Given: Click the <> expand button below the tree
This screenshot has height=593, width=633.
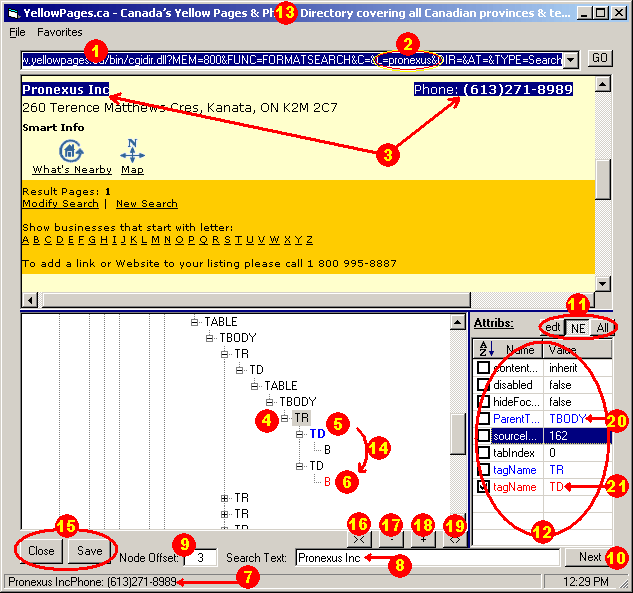Looking at the screenshot, I should [455, 539].
